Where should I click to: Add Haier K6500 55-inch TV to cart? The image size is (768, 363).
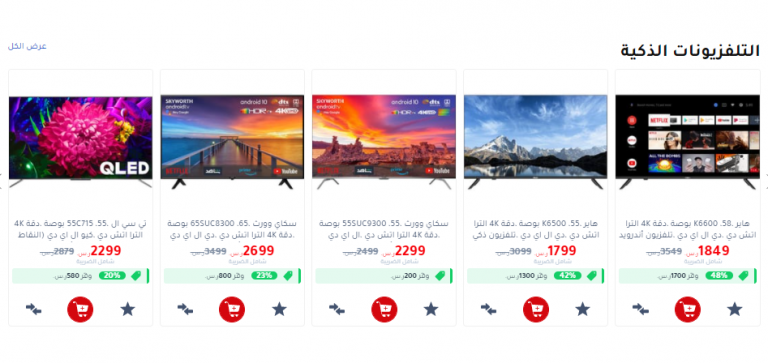(536, 310)
